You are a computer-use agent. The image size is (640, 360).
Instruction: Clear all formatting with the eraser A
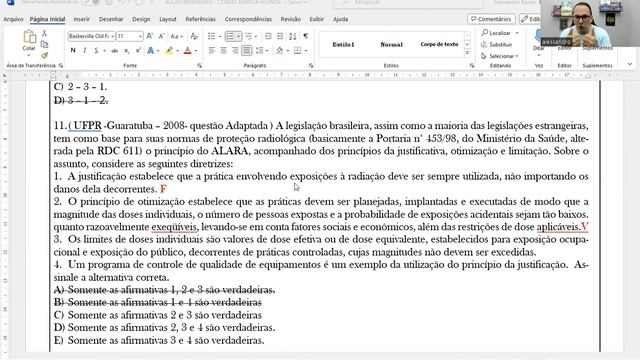pos(194,36)
